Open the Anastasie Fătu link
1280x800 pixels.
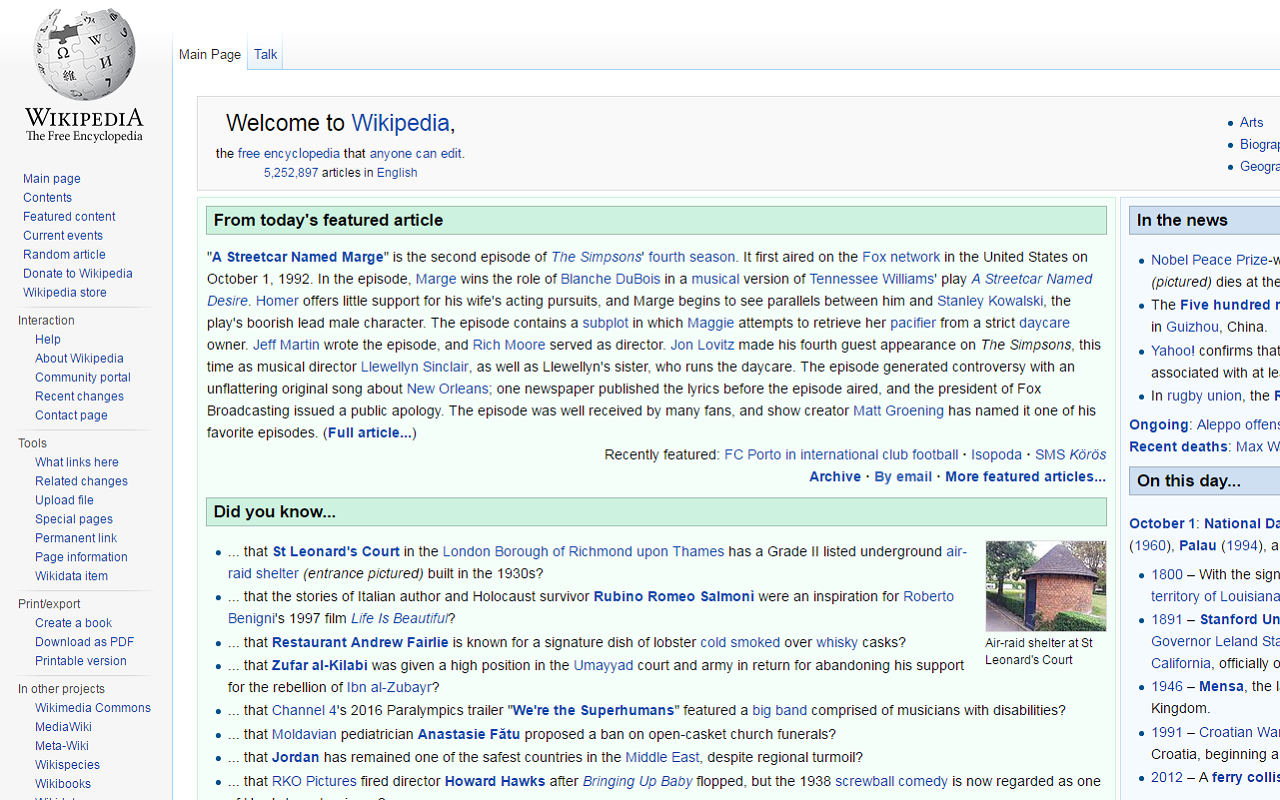pos(469,736)
